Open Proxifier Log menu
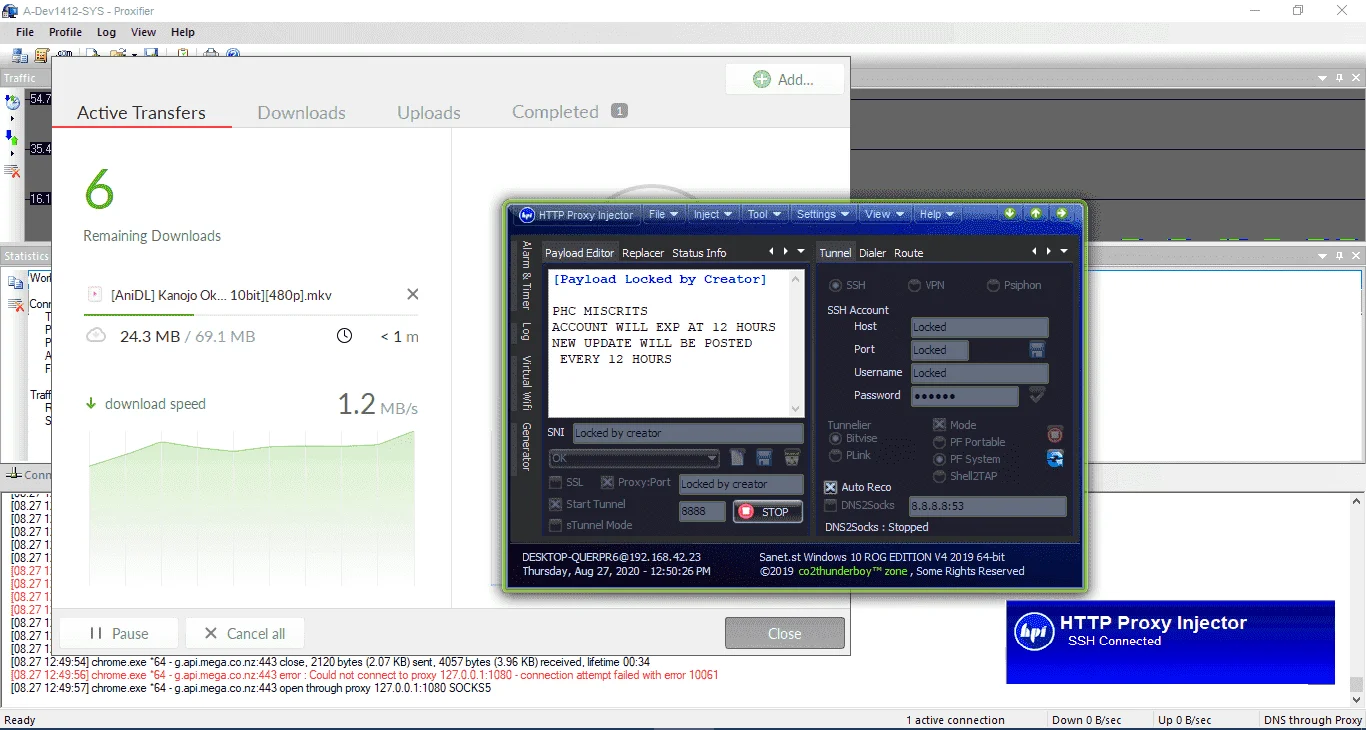Screen dimensions: 1366x730 tap(106, 32)
